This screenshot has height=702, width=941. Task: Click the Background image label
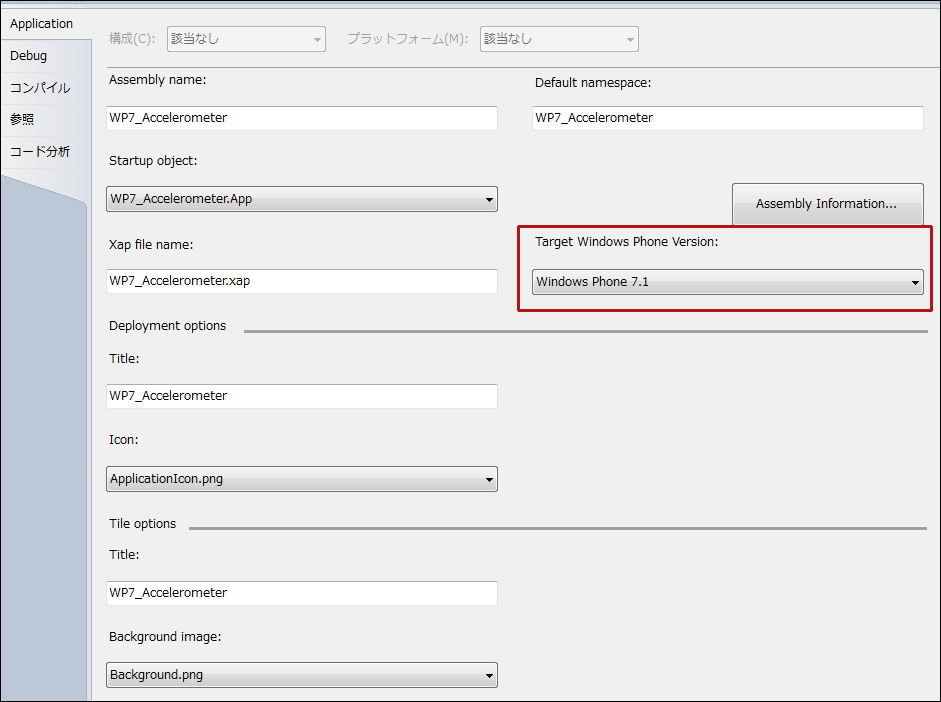pos(165,637)
